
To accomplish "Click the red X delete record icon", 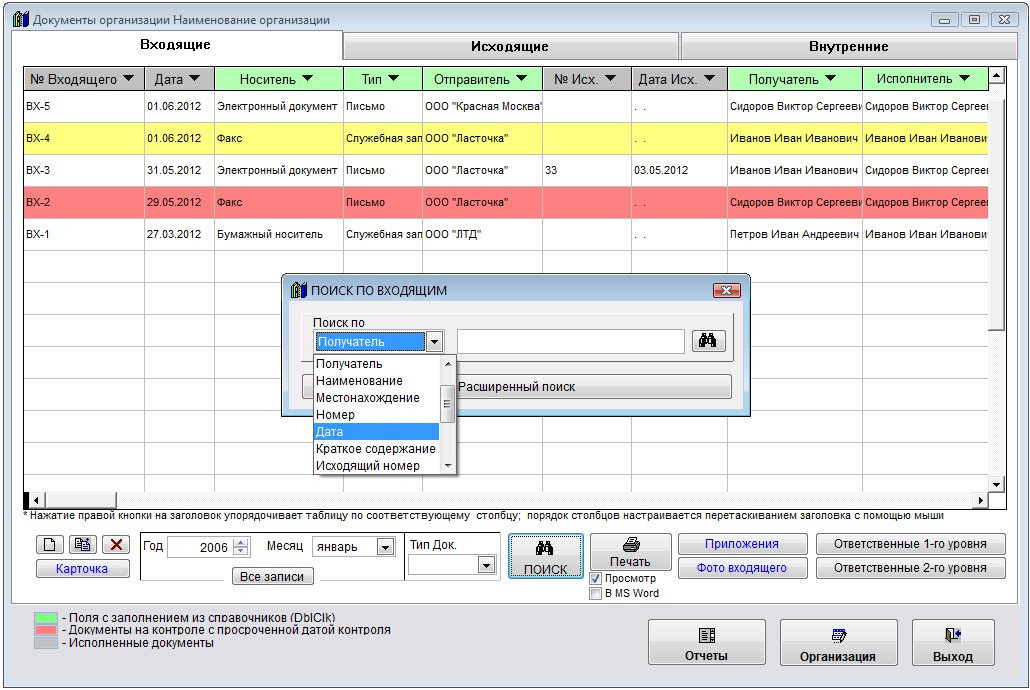I will [117, 545].
